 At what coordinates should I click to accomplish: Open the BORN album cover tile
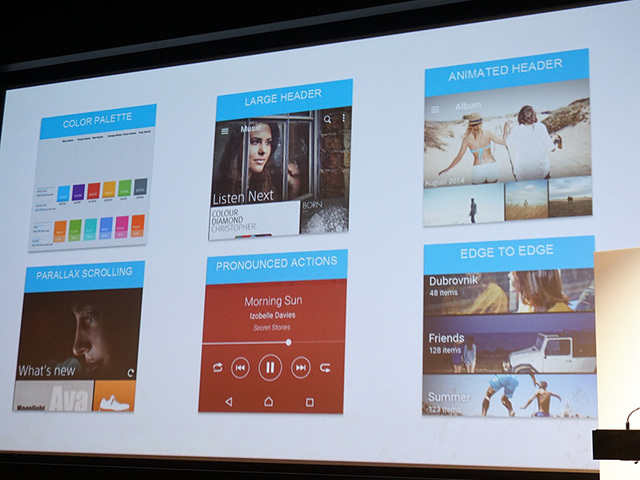pos(324,216)
